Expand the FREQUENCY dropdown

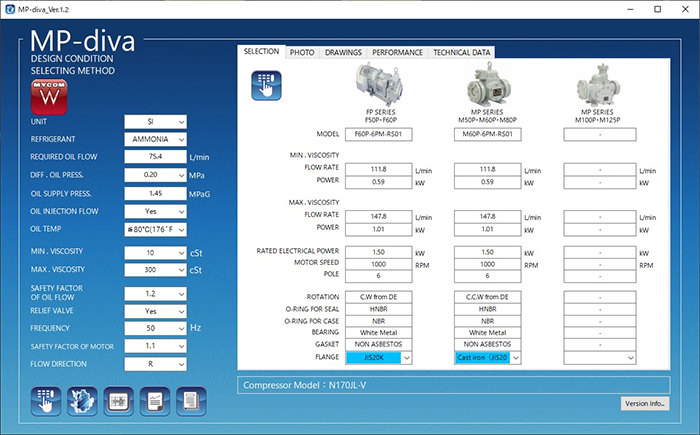[x=155, y=328]
